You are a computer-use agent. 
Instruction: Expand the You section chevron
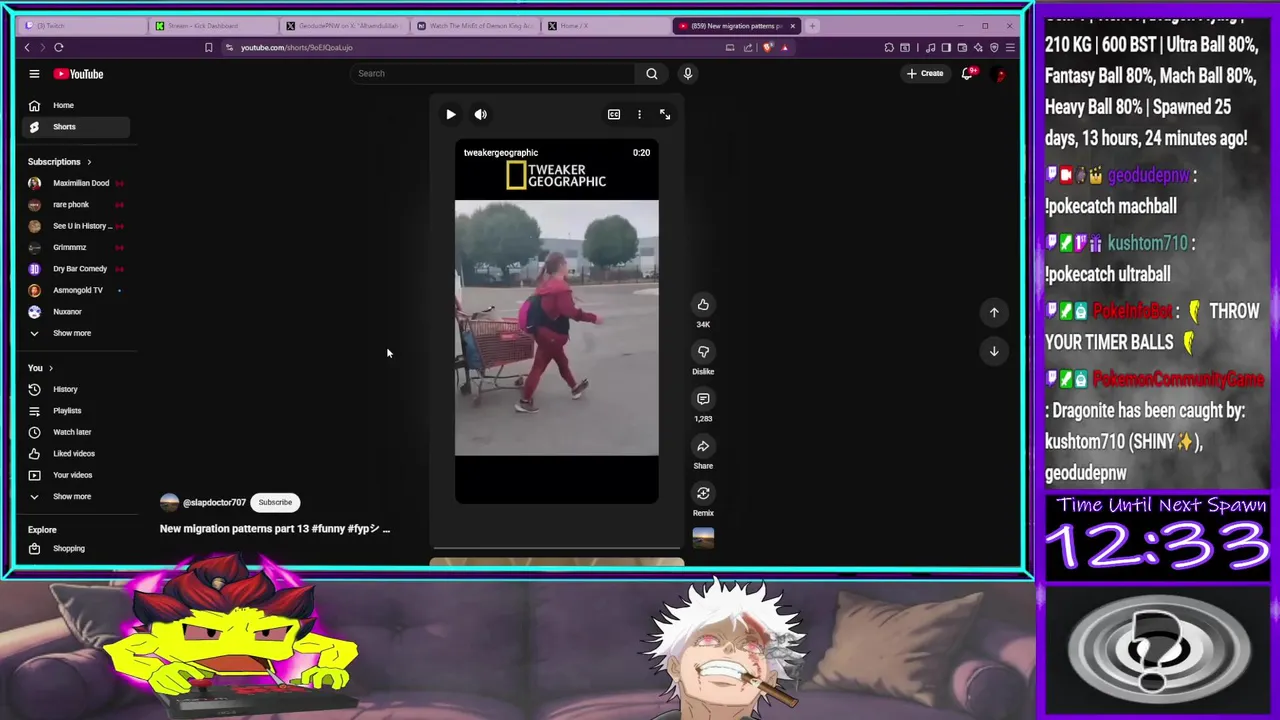tap(51, 368)
